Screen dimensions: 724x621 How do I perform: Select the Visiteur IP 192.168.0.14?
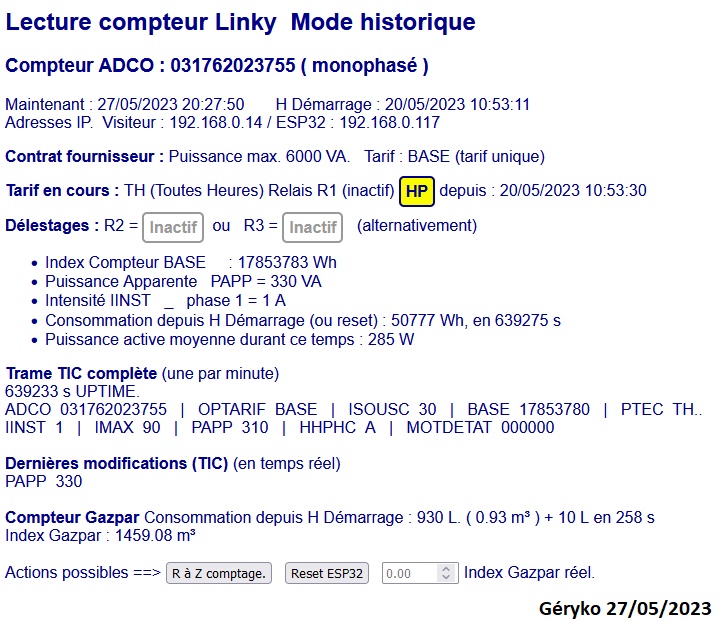click(x=216, y=122)
